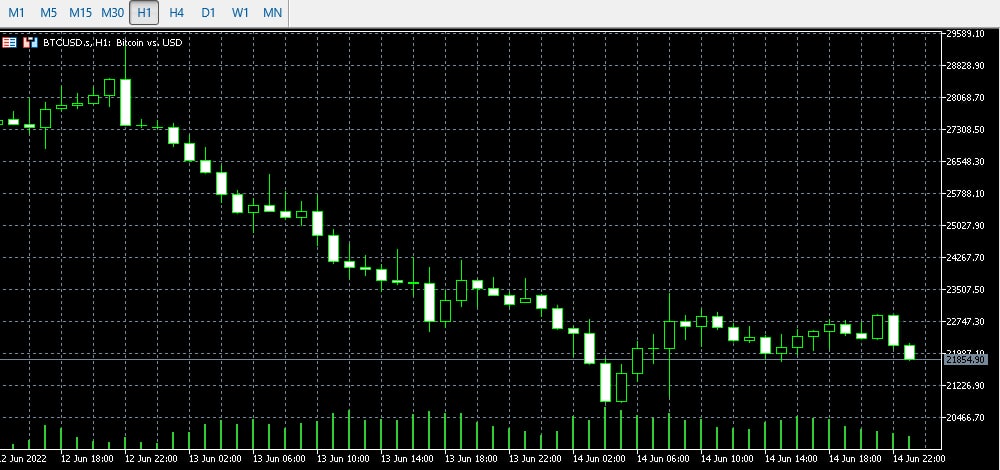Click the 13 Jun 02:00 time label
The image size is (1000, 470).
(x=215, y=459)
